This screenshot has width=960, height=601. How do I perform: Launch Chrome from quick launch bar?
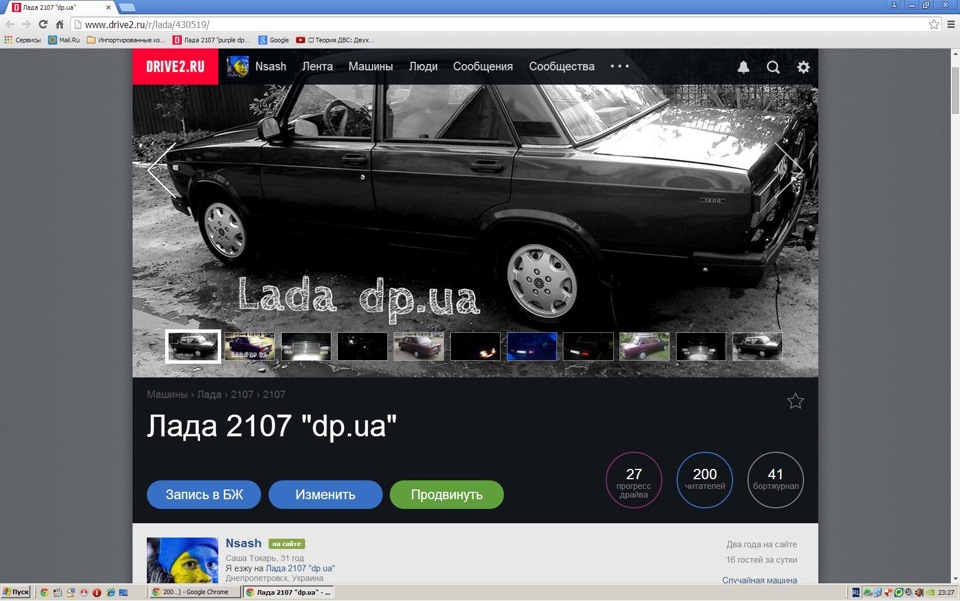[x=44, y=592]
